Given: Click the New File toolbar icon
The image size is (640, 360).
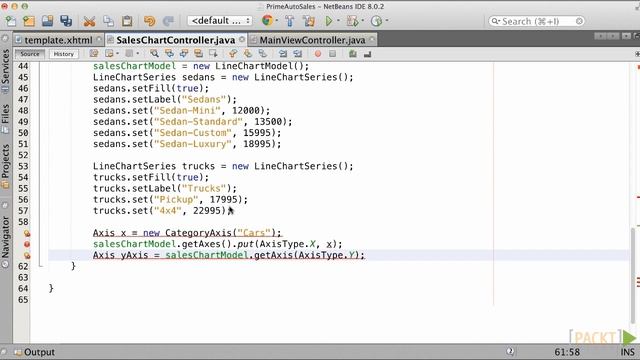Looking at the screenshot, I should [11, 21].
